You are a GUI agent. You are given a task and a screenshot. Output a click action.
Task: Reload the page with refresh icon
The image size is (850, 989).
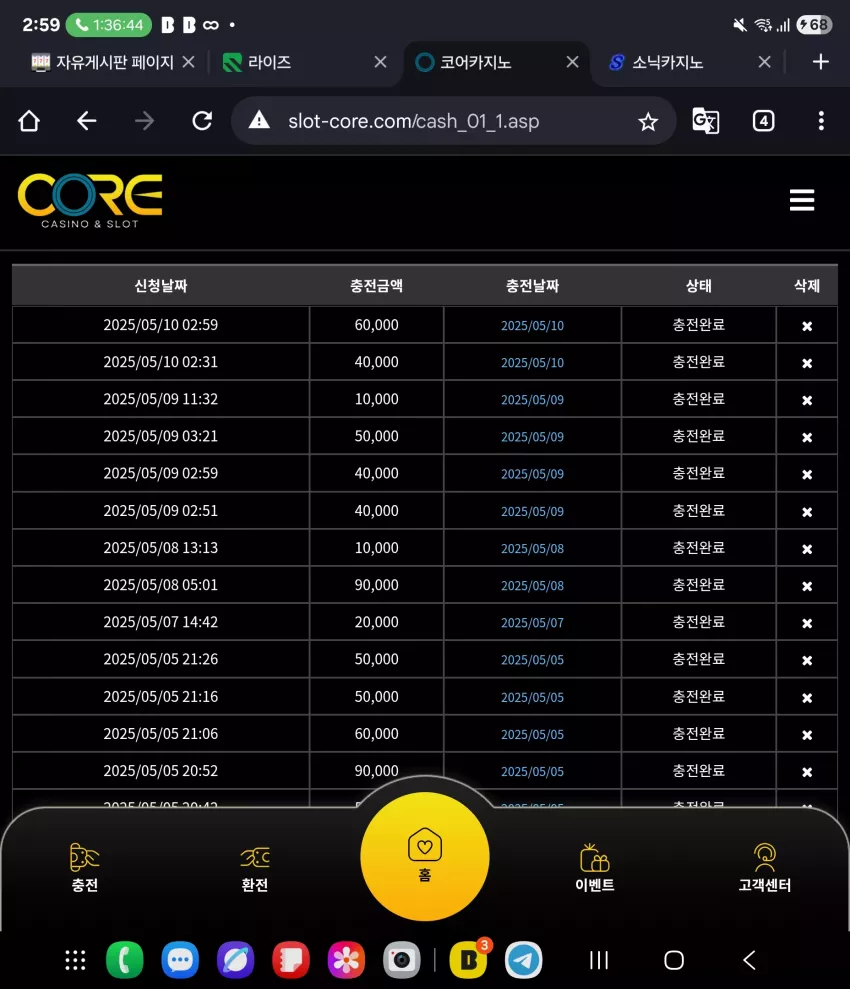coord(202,120)
